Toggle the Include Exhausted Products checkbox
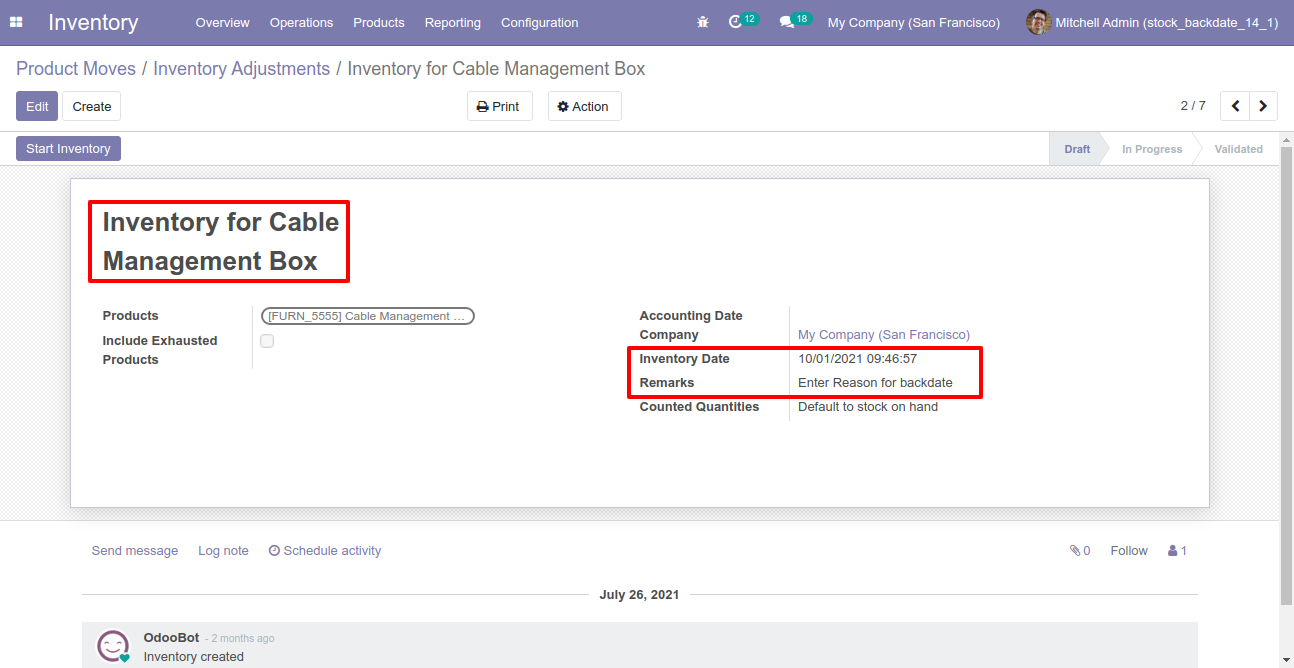The height and width of the screenshot is (668, 1294). coord(267,341)
